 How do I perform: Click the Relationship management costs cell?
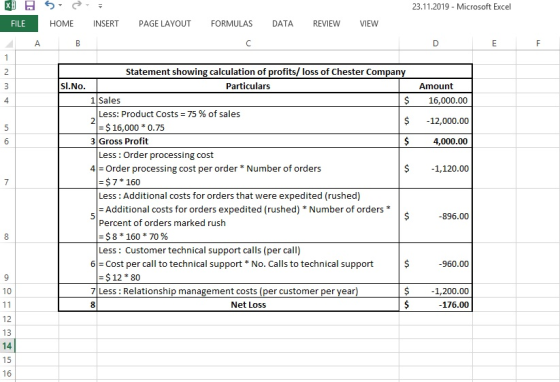248,291
